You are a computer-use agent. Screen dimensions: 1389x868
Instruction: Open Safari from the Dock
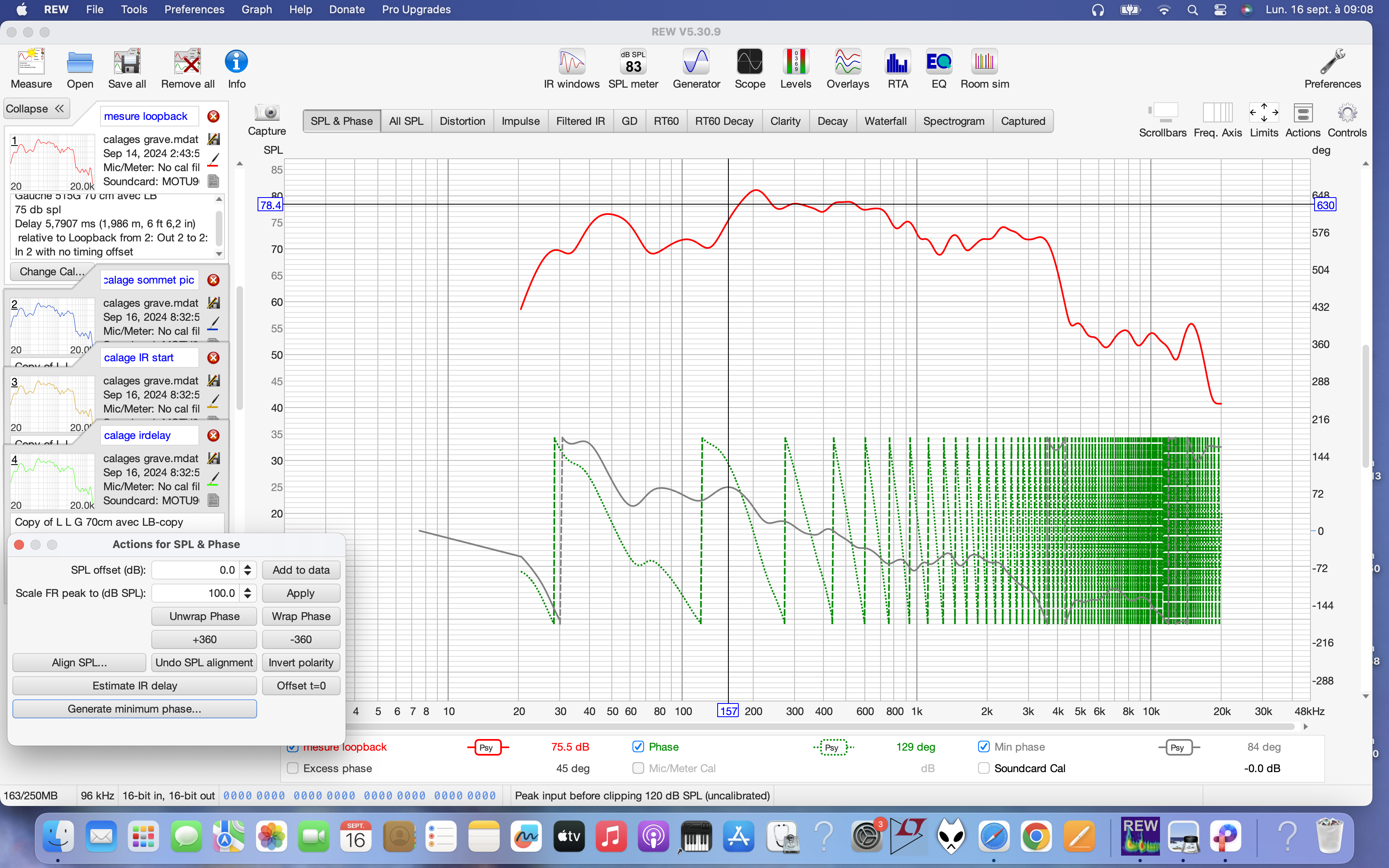993,837
